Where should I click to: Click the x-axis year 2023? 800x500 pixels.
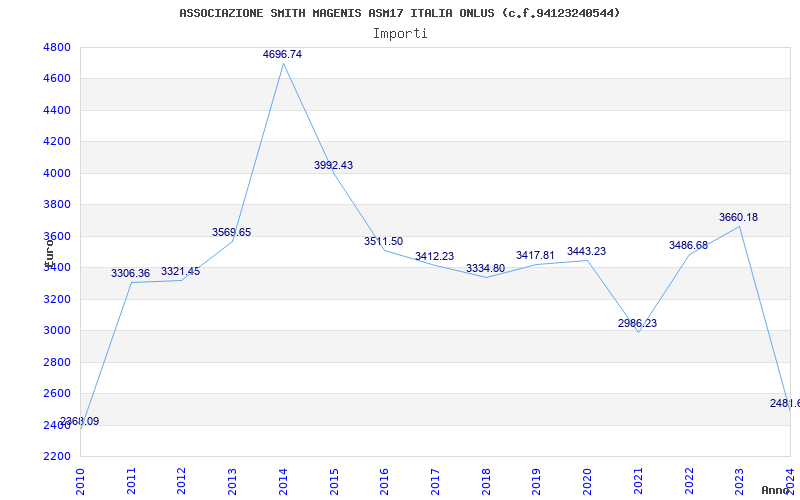[739, 481]
